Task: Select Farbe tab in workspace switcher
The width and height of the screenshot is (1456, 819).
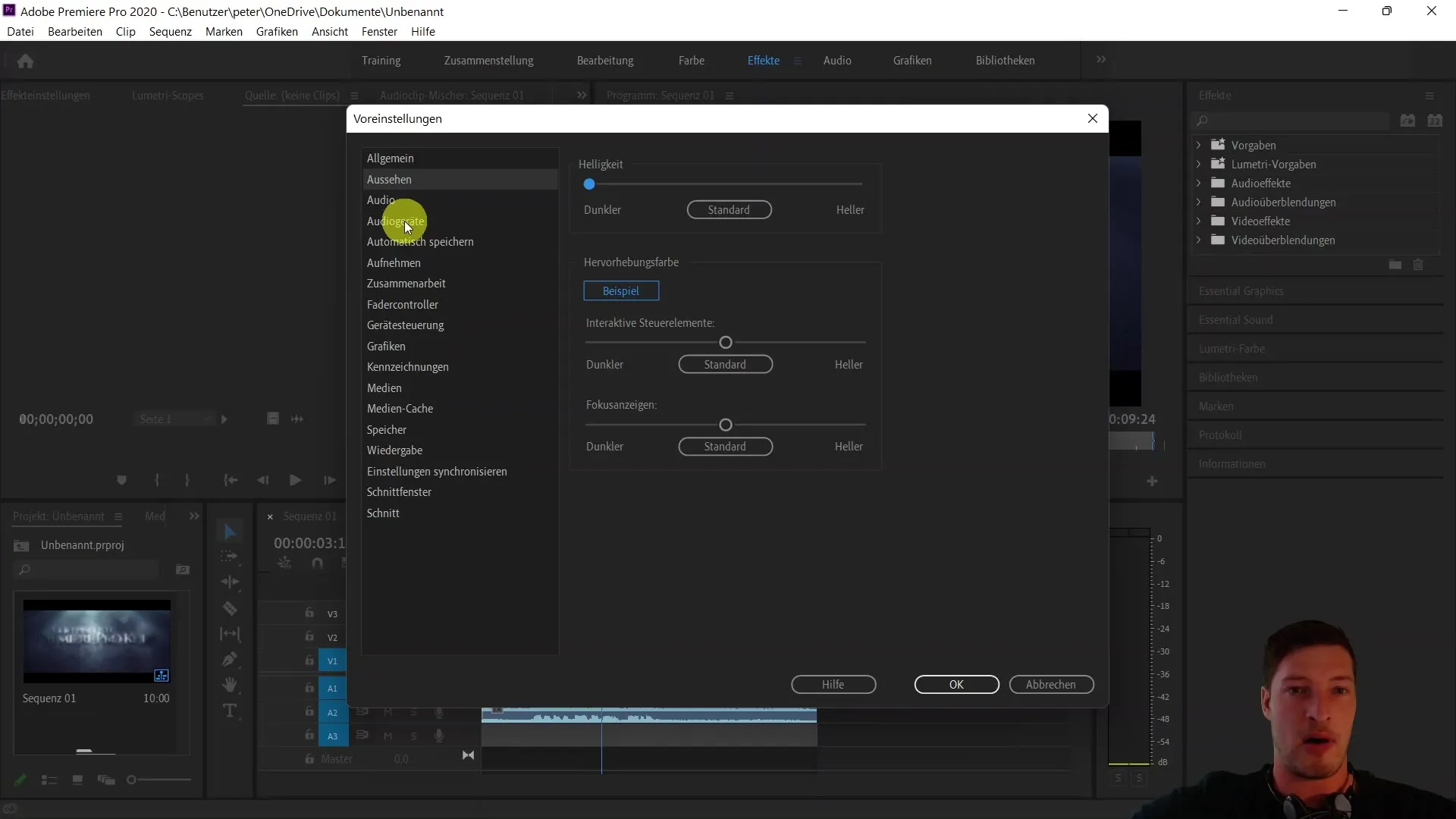Action: point(691,60)
